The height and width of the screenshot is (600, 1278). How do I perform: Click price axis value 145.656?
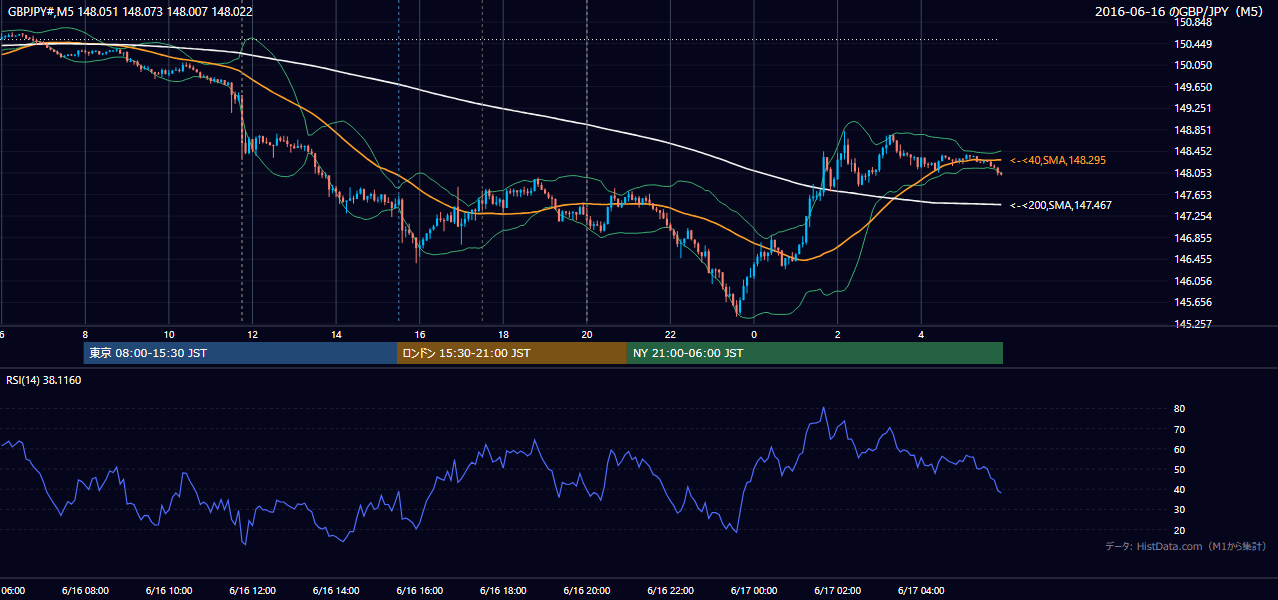click(1192, 302)
